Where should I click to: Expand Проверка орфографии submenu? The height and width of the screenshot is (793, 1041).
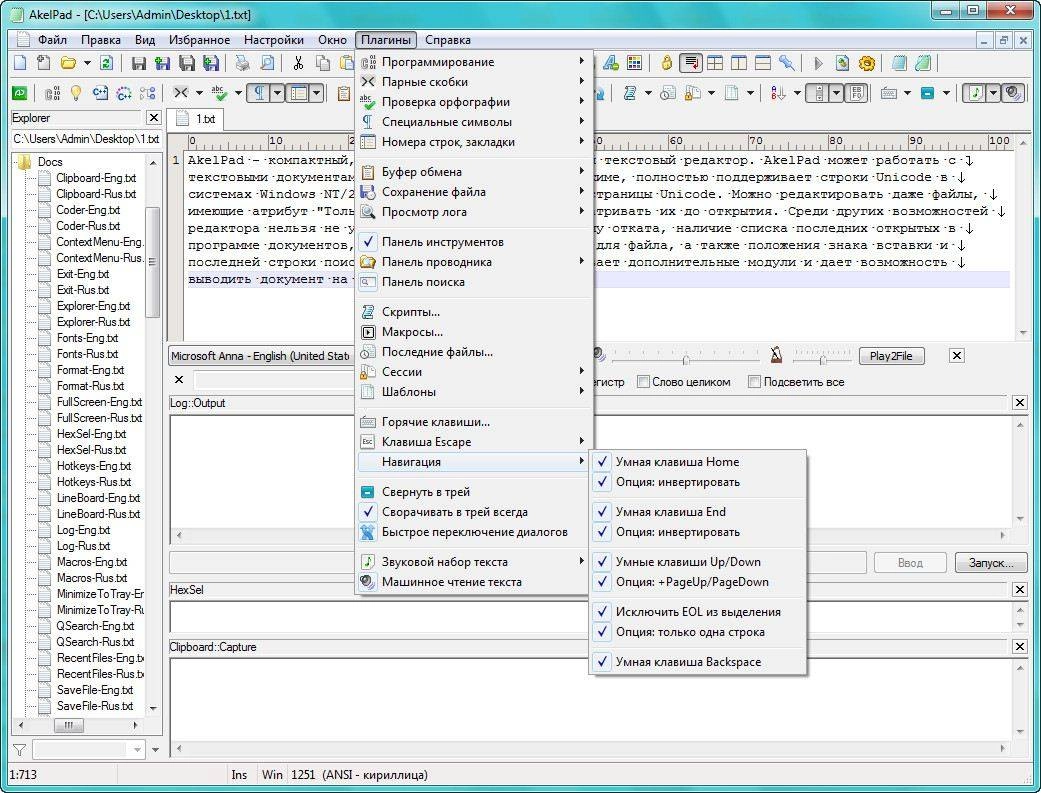473,102
